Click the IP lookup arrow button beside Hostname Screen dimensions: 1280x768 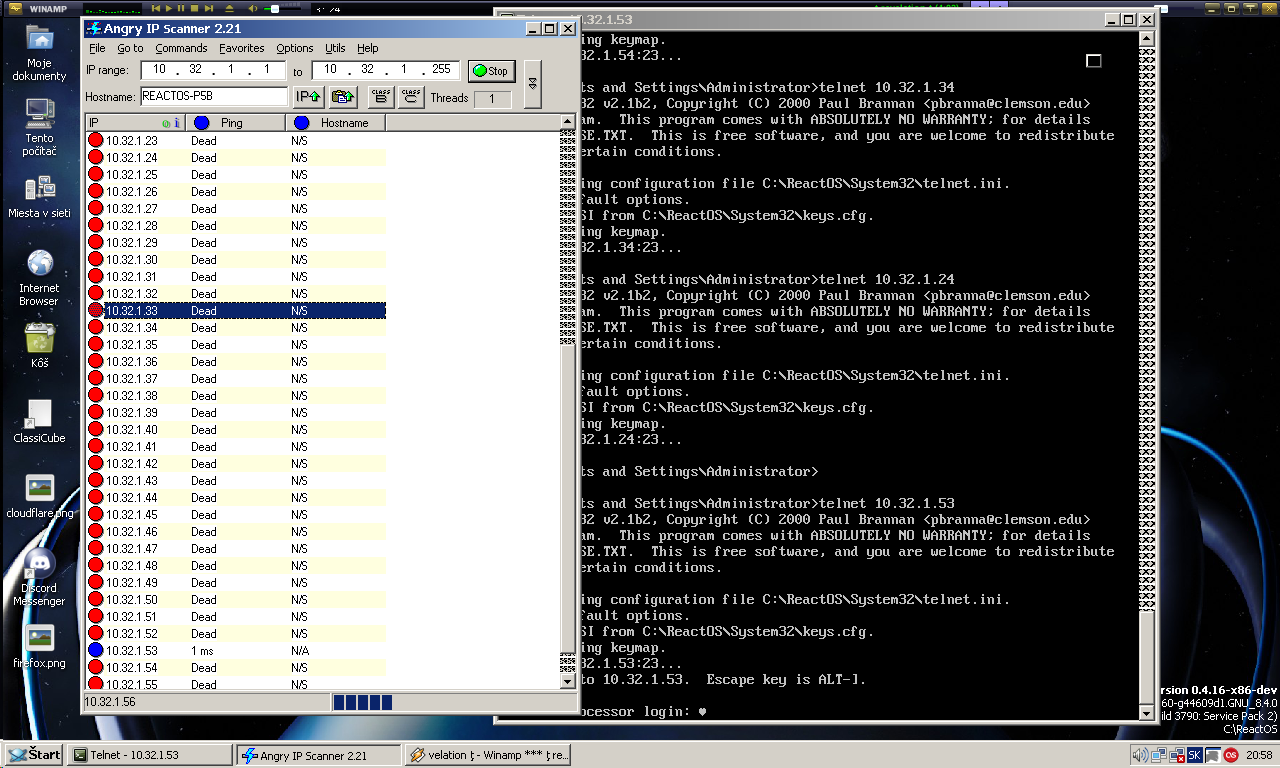coord(308,97)
